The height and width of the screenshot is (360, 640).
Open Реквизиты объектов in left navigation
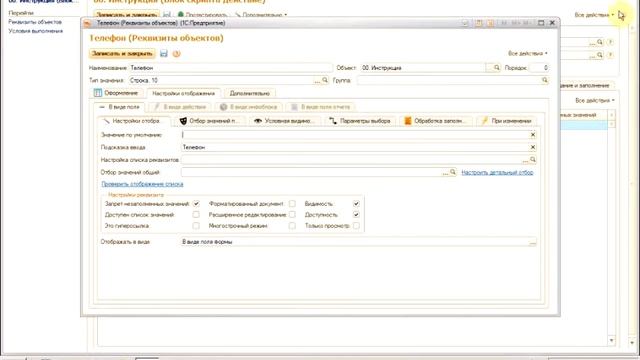click(35, 22)
